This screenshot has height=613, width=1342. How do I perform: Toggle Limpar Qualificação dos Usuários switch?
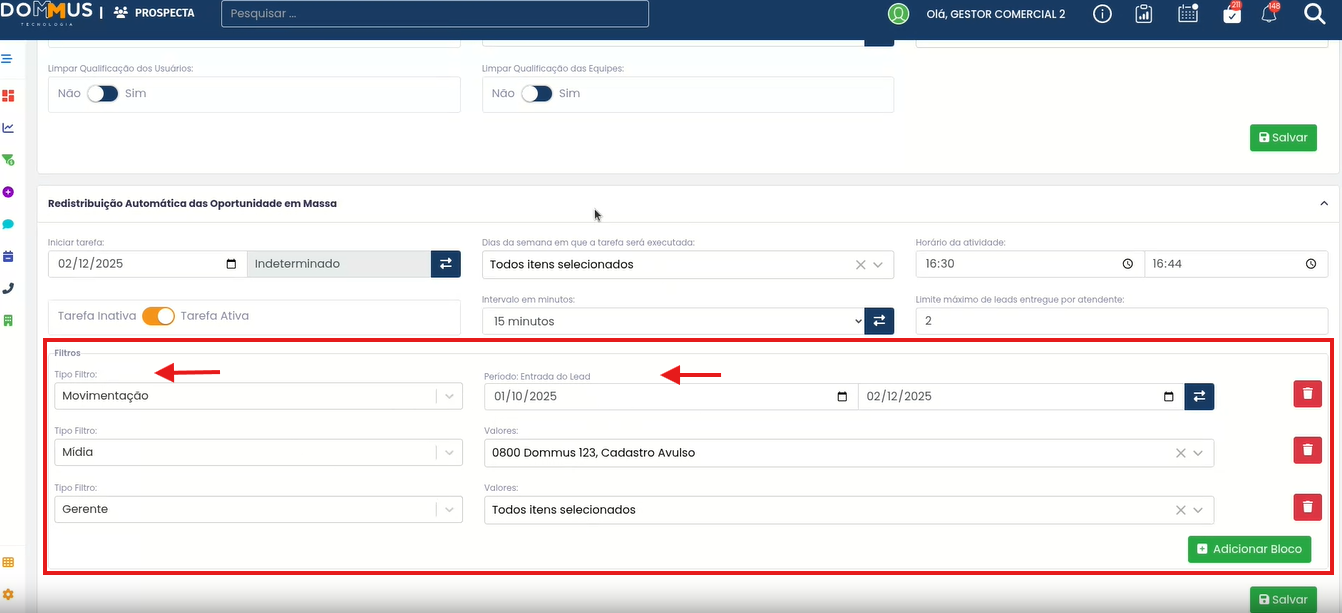(x=102, y=93)
